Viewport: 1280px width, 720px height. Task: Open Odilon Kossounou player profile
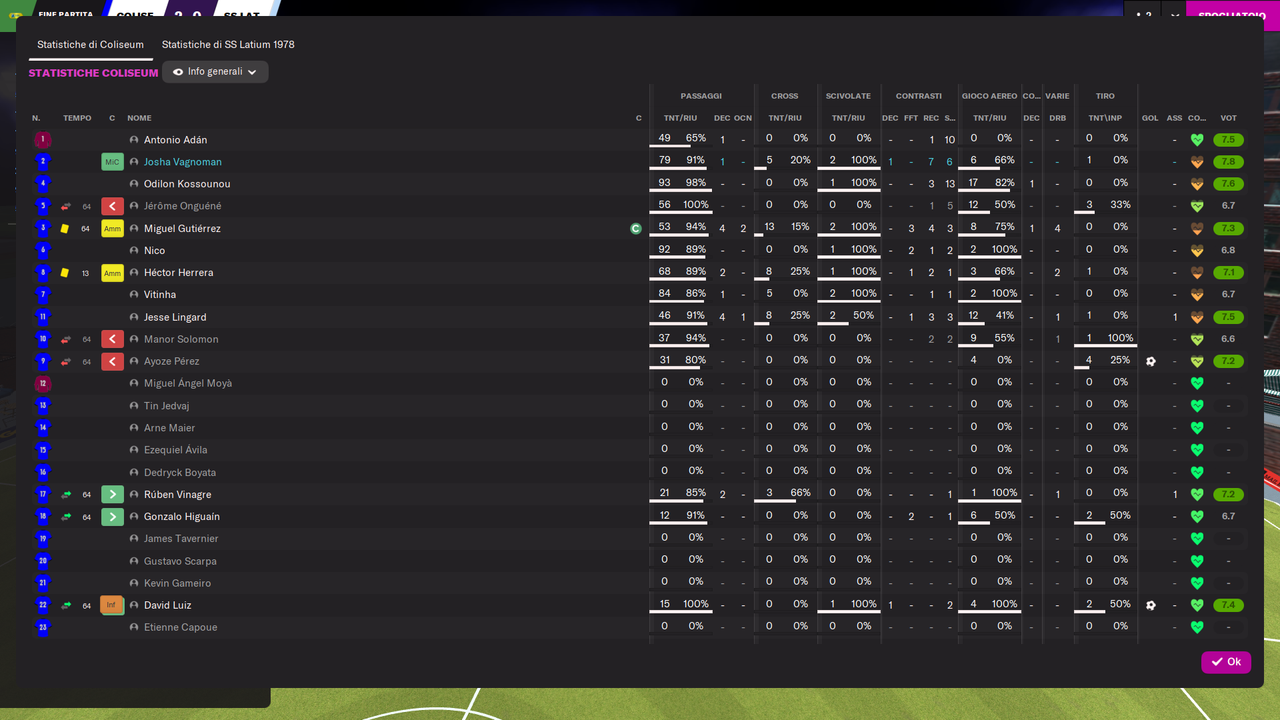coord(187,184)
